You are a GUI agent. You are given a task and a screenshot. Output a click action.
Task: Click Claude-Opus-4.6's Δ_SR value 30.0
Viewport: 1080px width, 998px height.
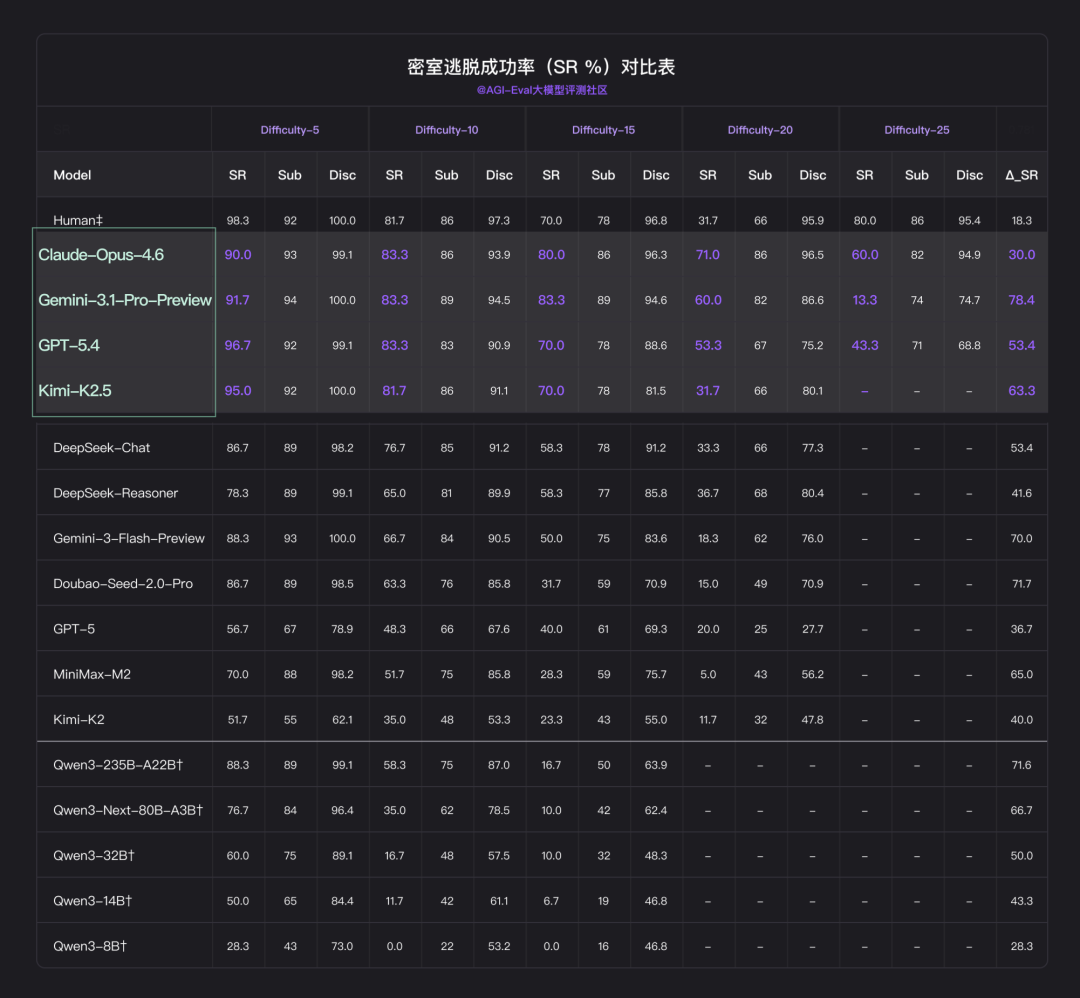(1021, 255)
